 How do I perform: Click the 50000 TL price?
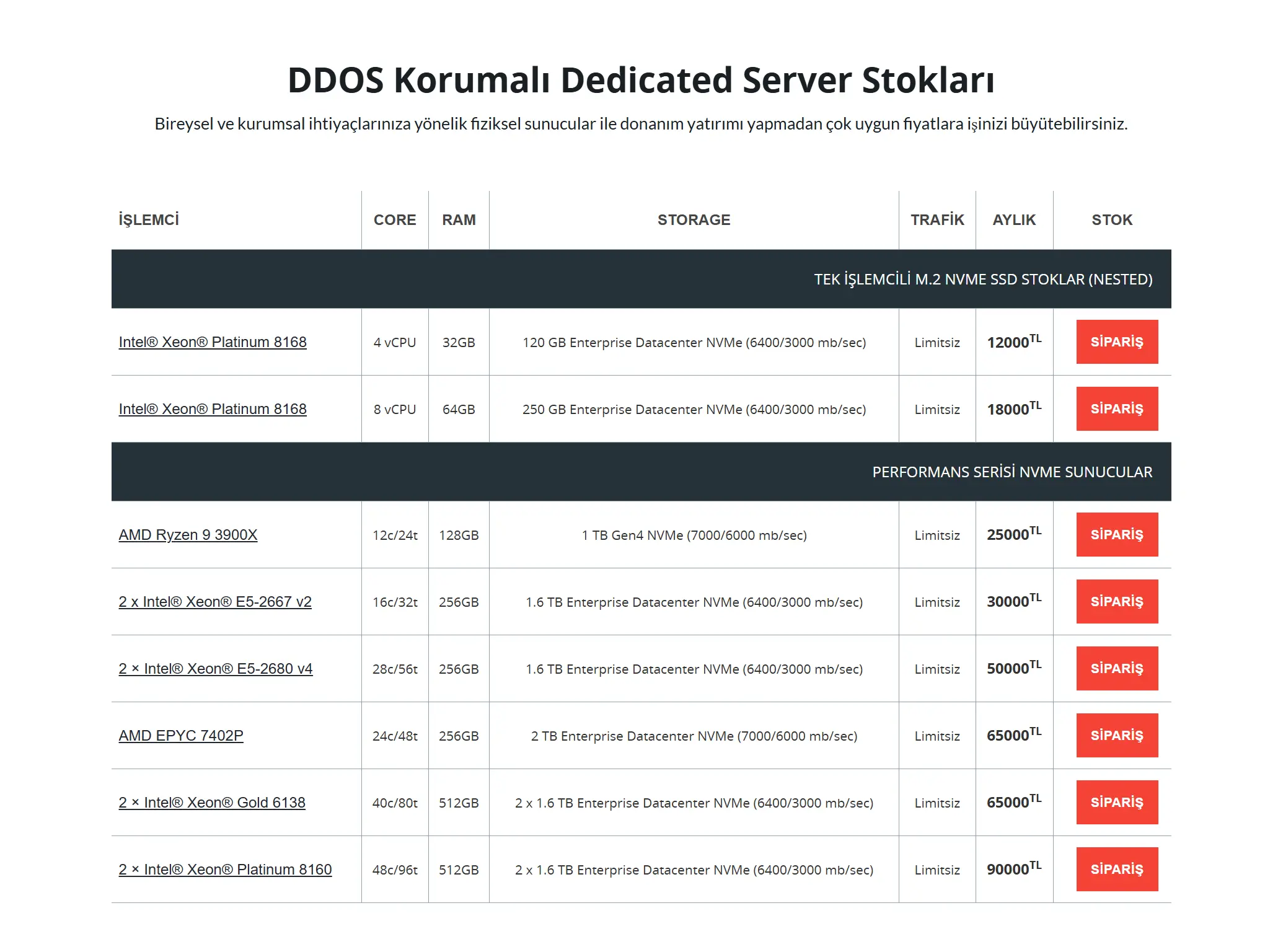tap(1014, 668)
